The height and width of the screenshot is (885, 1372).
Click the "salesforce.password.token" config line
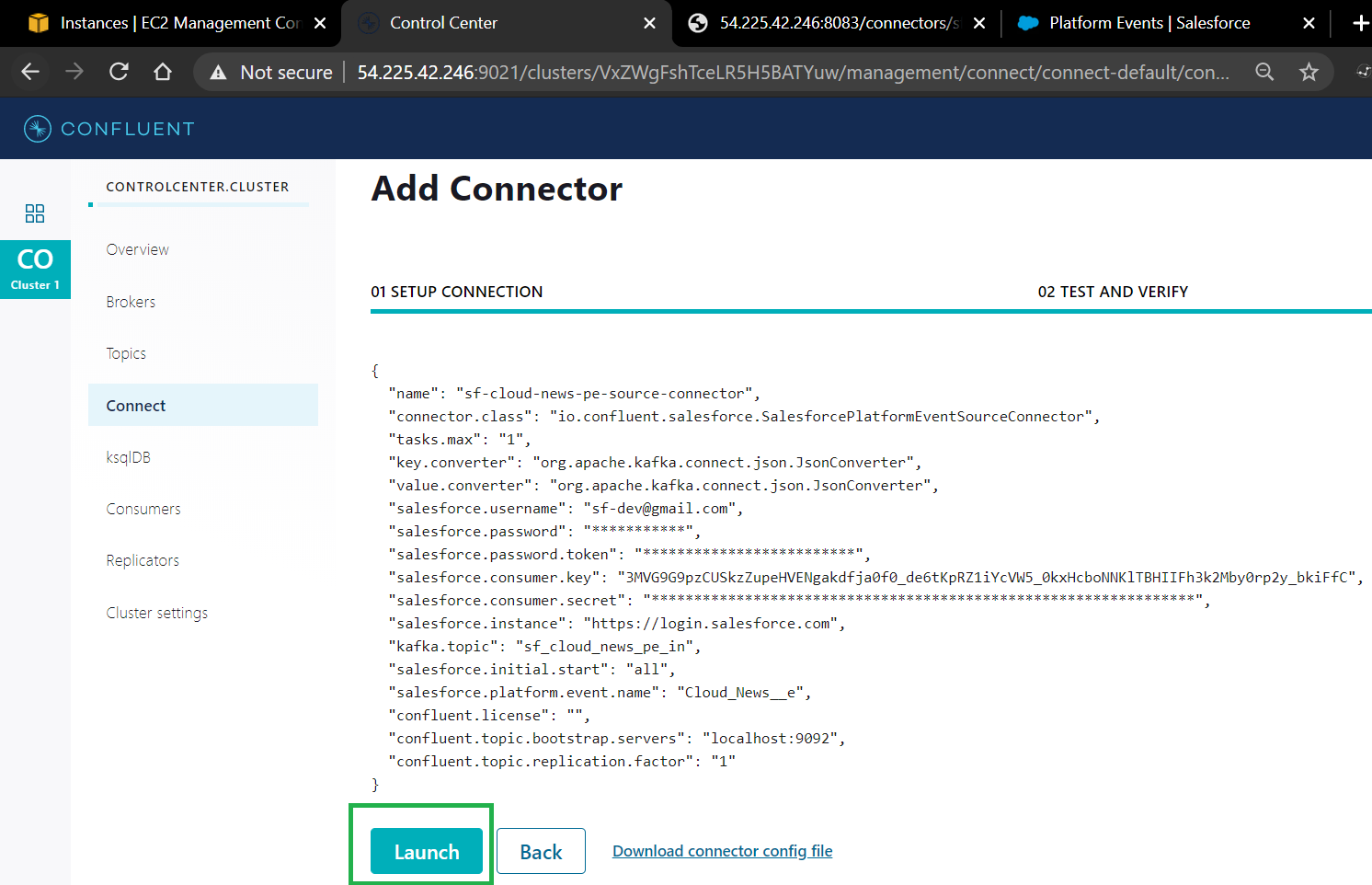click(x=630, y=555)
